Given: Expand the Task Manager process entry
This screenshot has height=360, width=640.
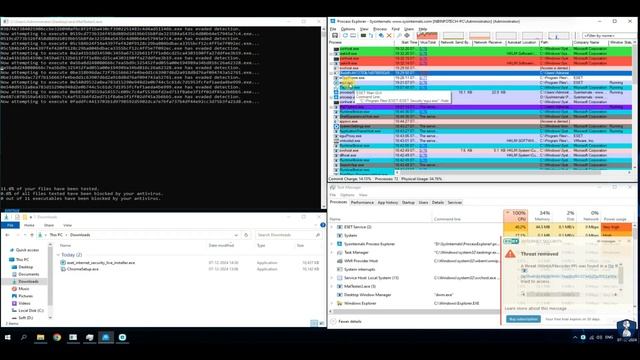Looking at the screenshot, I should 332,252.
